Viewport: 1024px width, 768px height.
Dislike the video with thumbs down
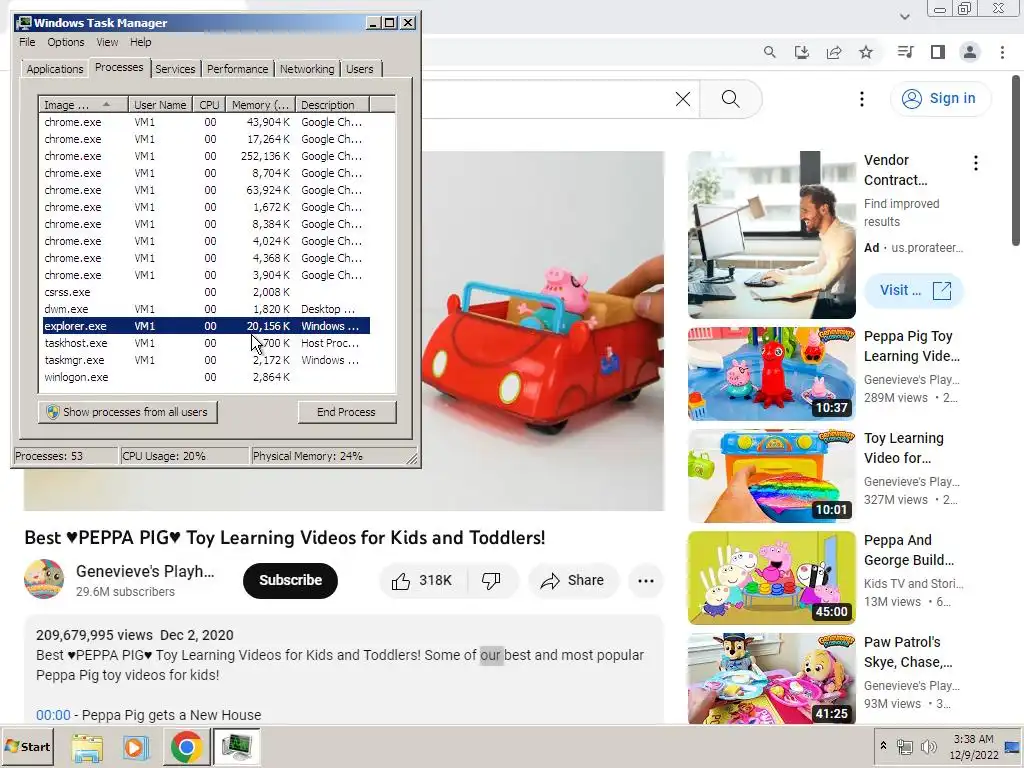(491, 581)
